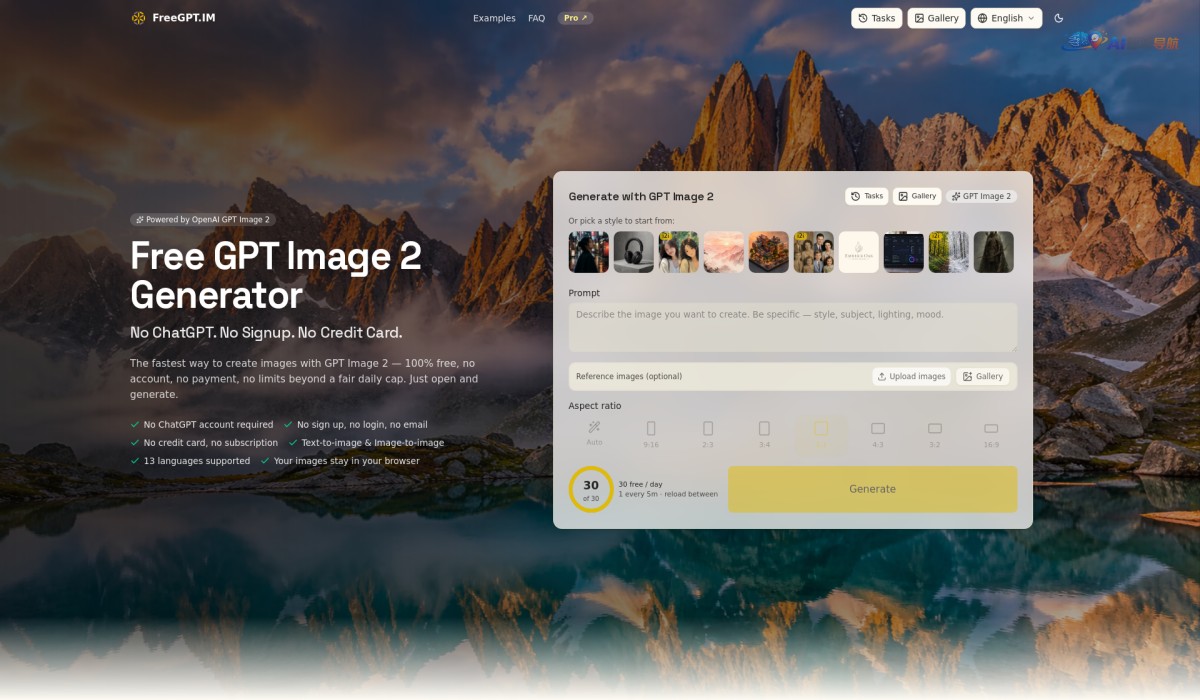Click the 'Reference images (optional)' label

[x=629, y=376]
